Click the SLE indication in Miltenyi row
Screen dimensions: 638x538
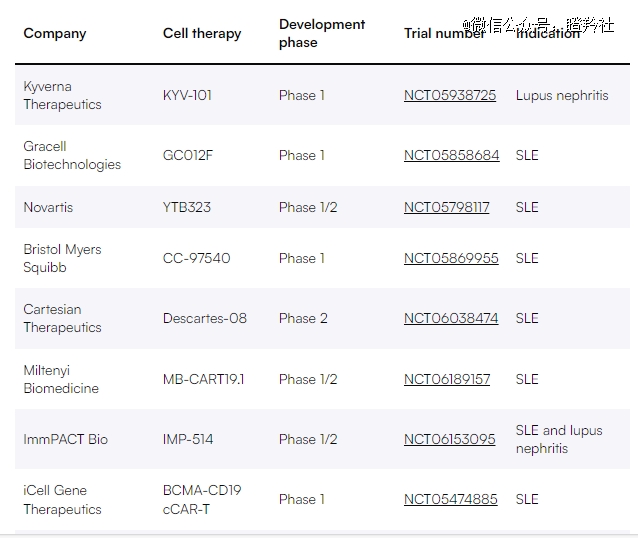pos(527,379)
